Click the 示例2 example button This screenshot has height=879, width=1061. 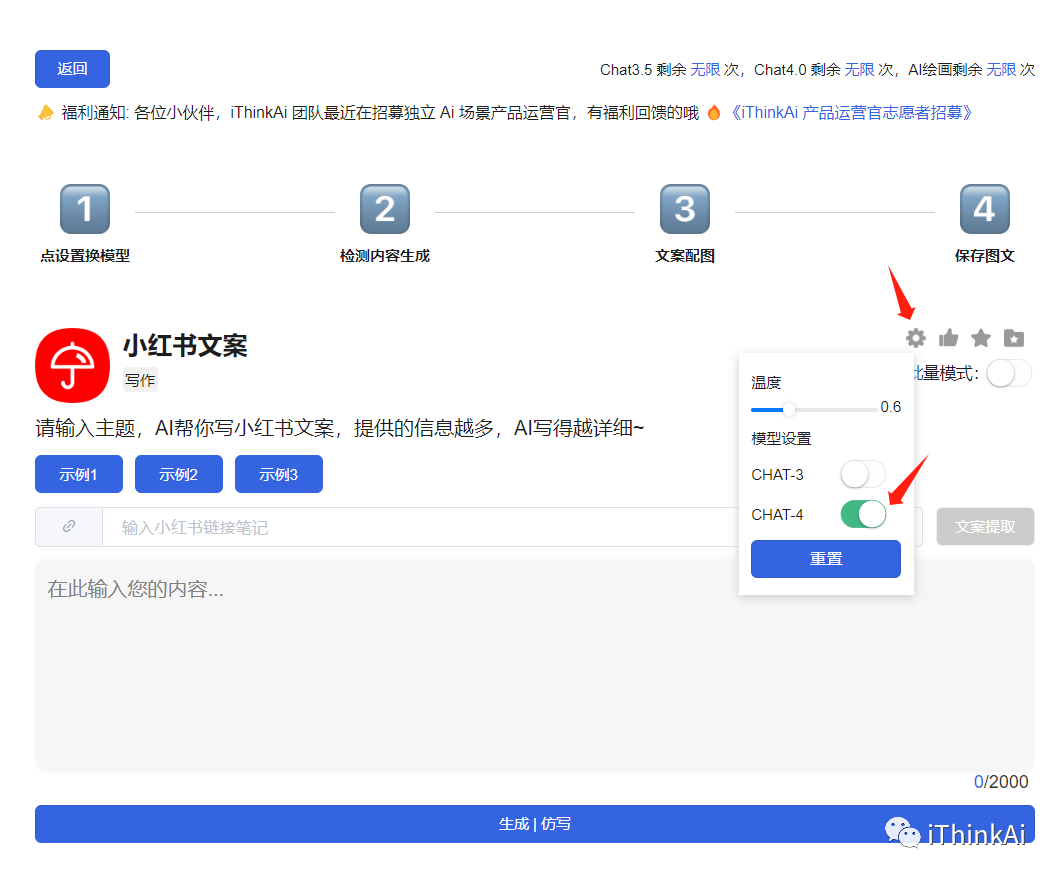click(x=178, y=474)
